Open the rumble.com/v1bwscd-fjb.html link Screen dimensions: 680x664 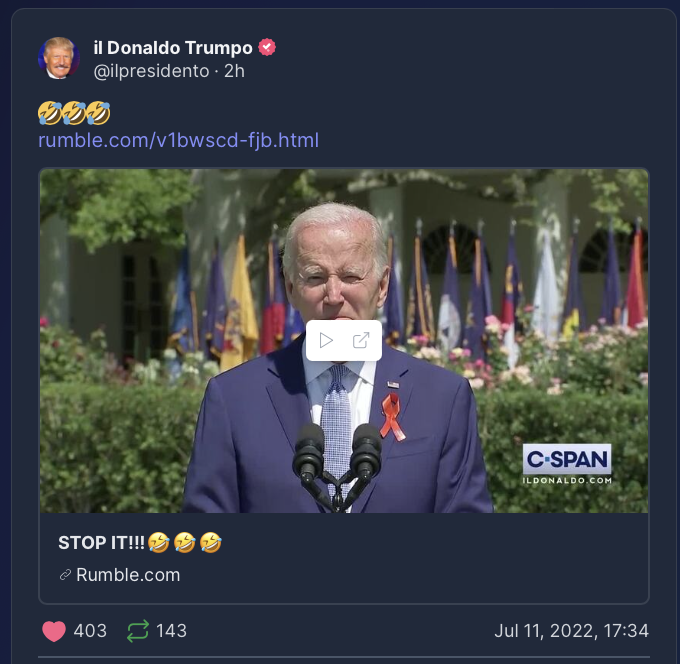coord(178,140)
